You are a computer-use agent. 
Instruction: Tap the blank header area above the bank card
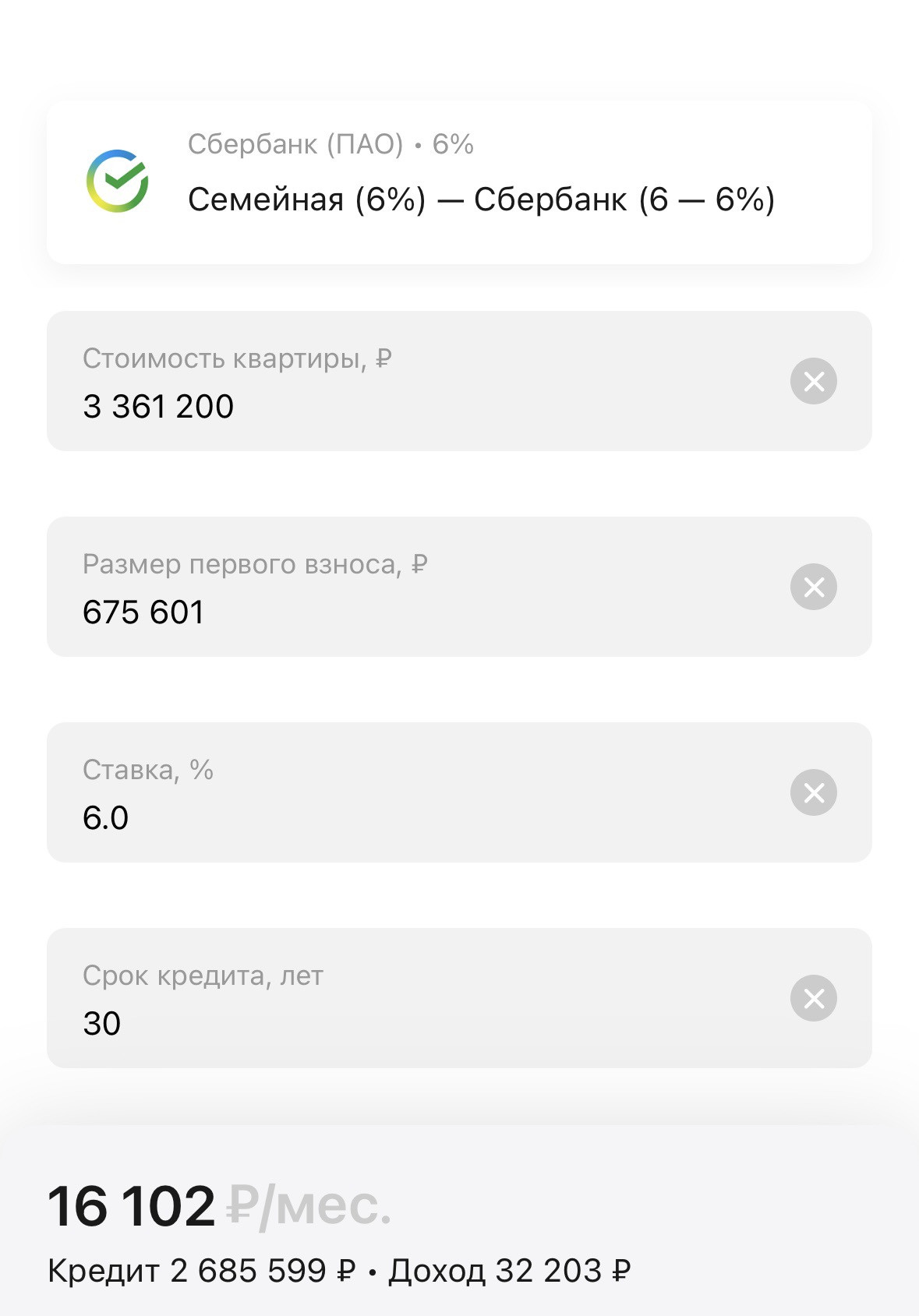(459, 47)
